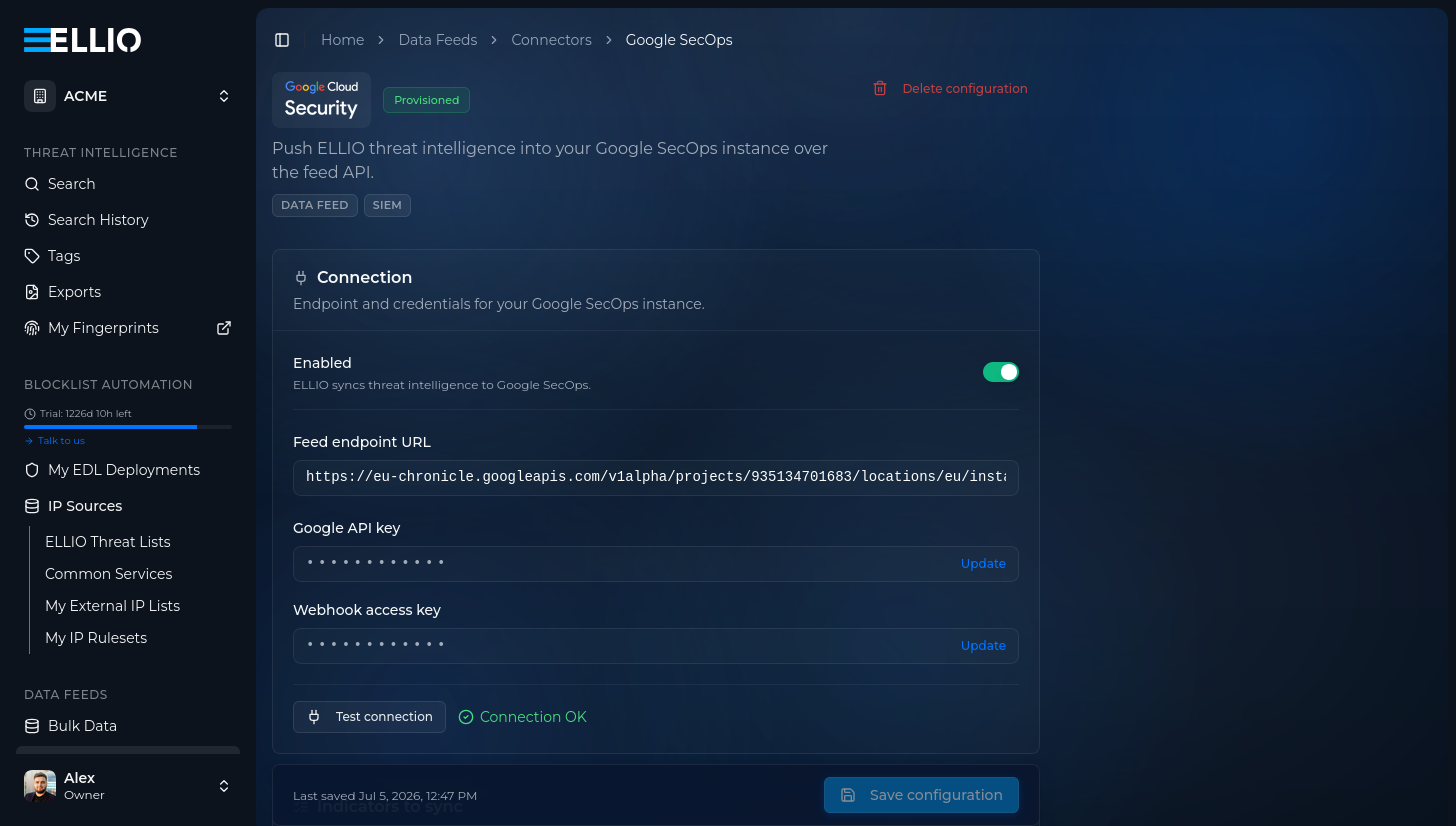Click the Google API key field
The width and height of the screenshot is (1456, 826).
point(656,563)
